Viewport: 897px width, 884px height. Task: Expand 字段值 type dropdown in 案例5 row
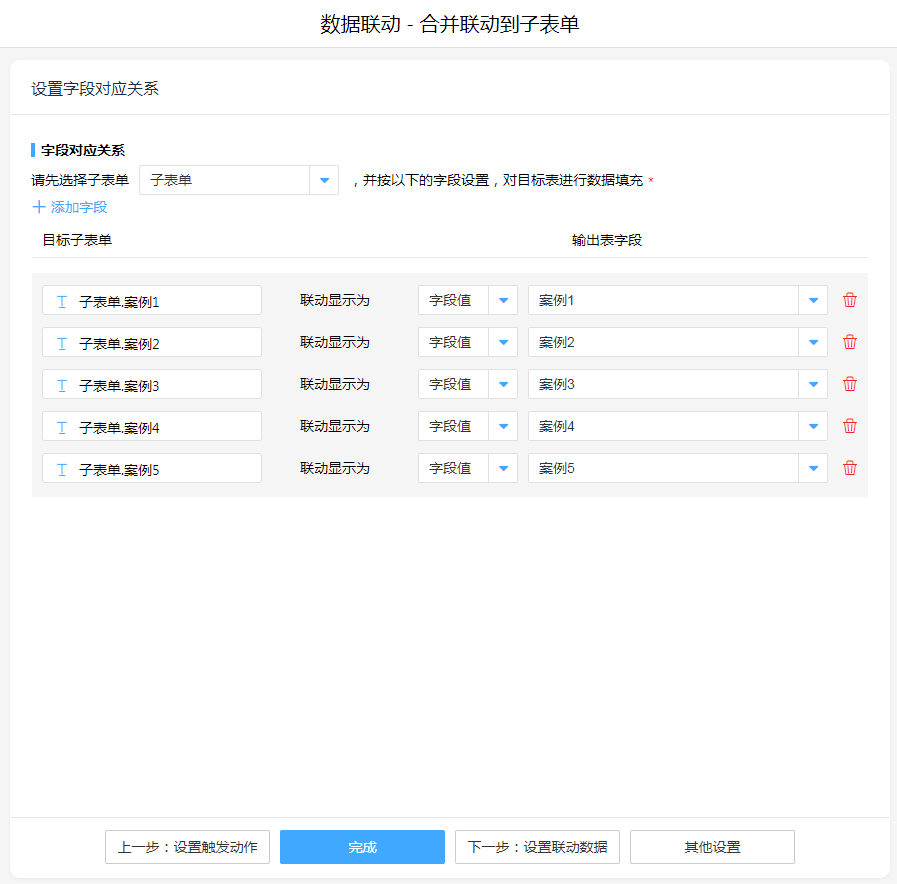pos(502,468)
